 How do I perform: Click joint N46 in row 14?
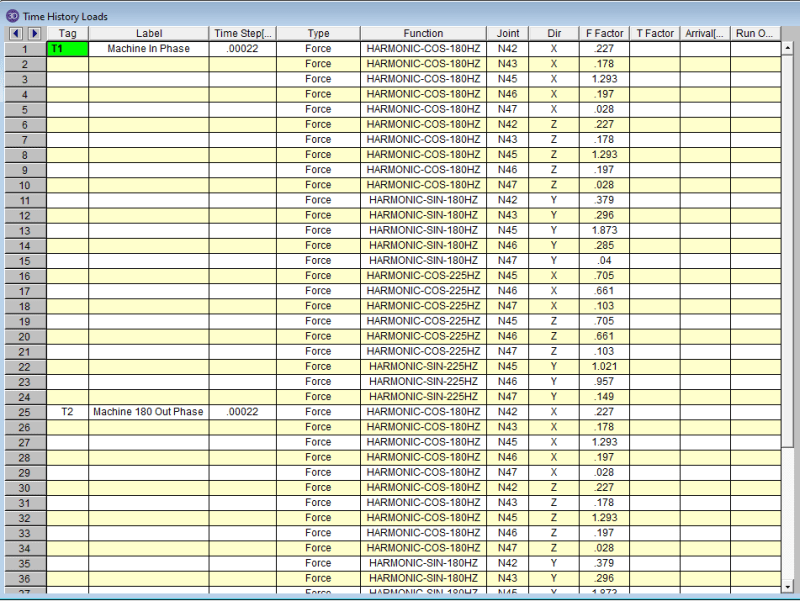point(508,245)
